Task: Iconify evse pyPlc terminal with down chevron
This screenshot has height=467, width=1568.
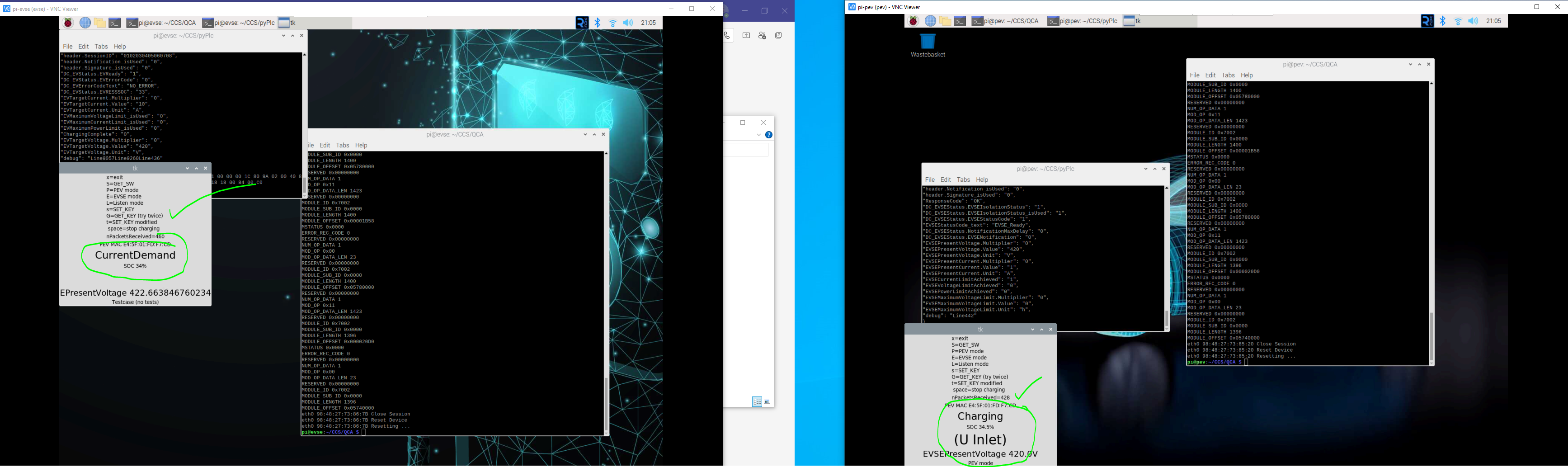Action: (x=283, y=36)
